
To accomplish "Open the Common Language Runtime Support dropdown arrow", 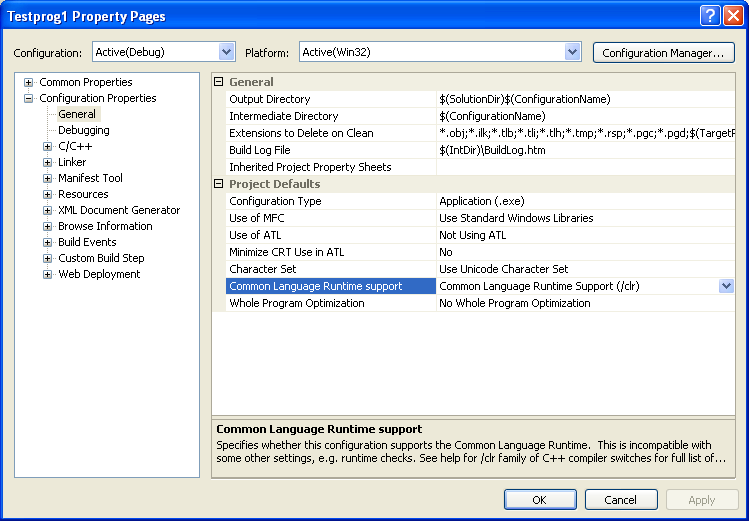I will (726, 286).
